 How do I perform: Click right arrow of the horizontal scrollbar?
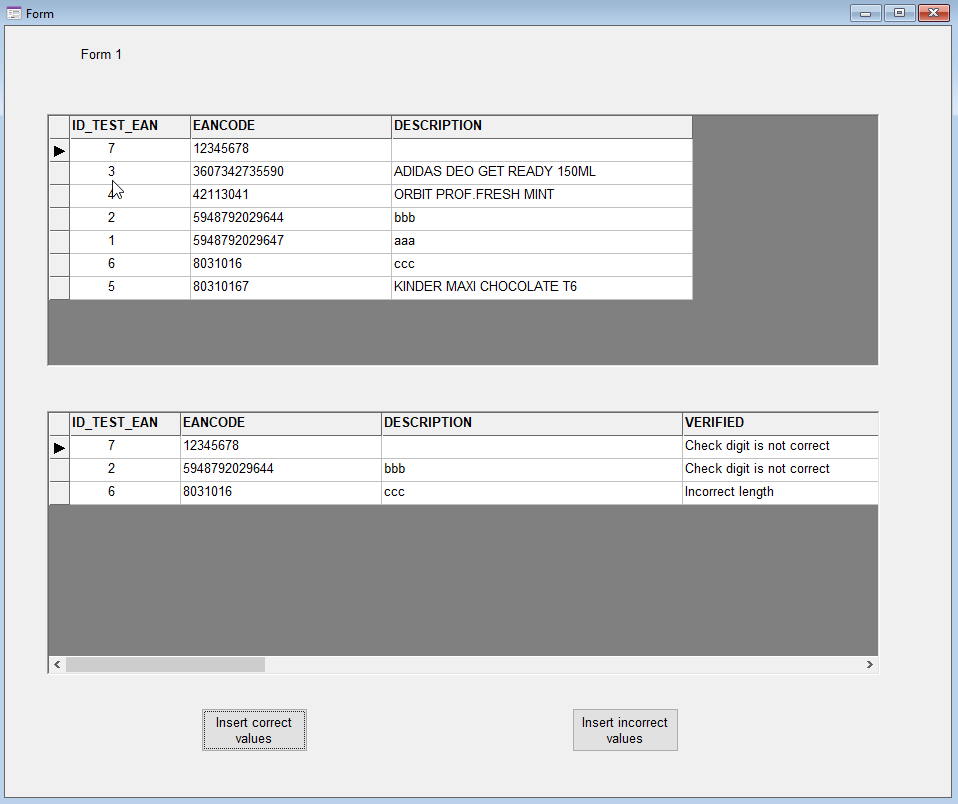click(x=869, y=664)
